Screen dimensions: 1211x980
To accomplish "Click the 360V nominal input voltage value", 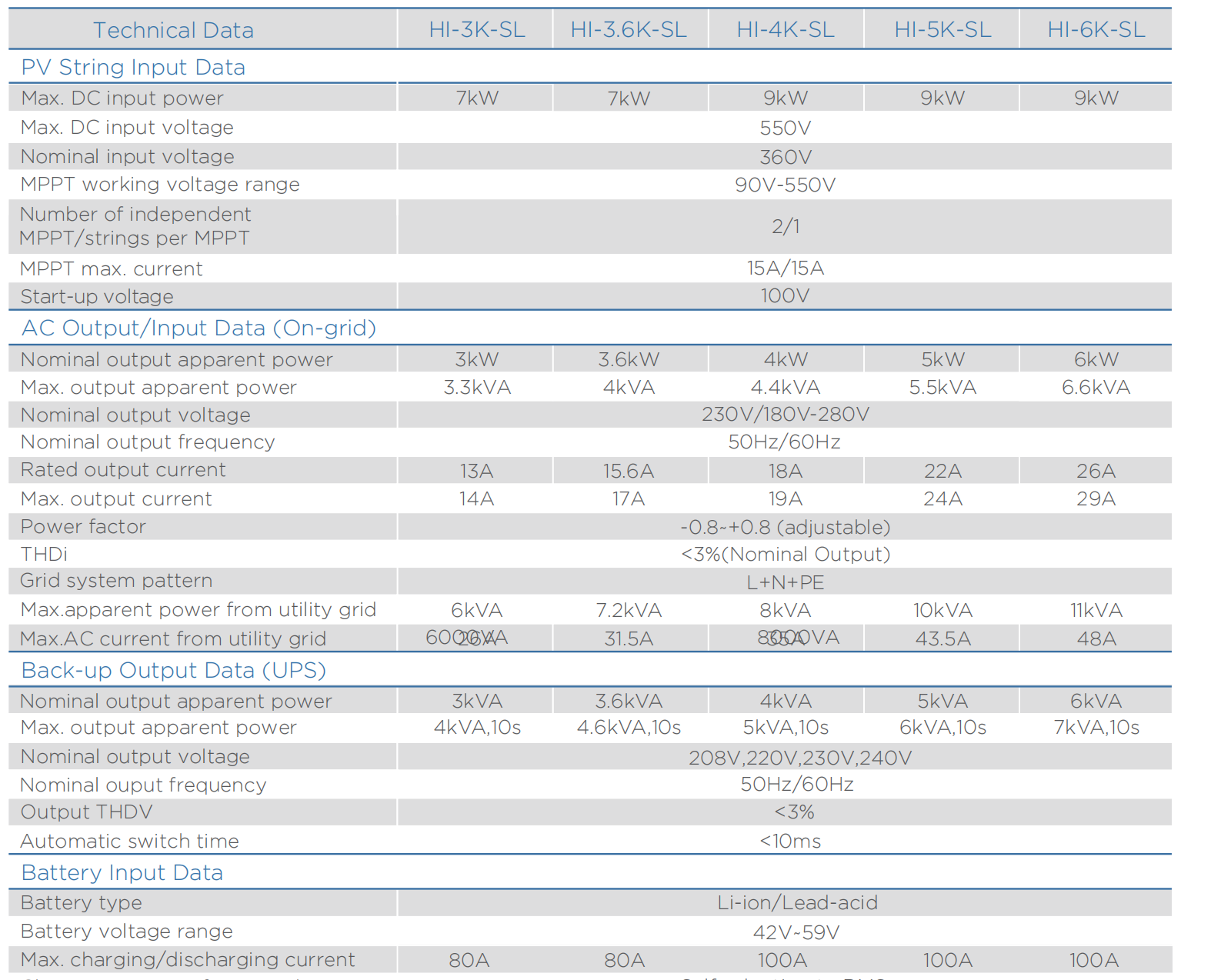I will point(786,157).
